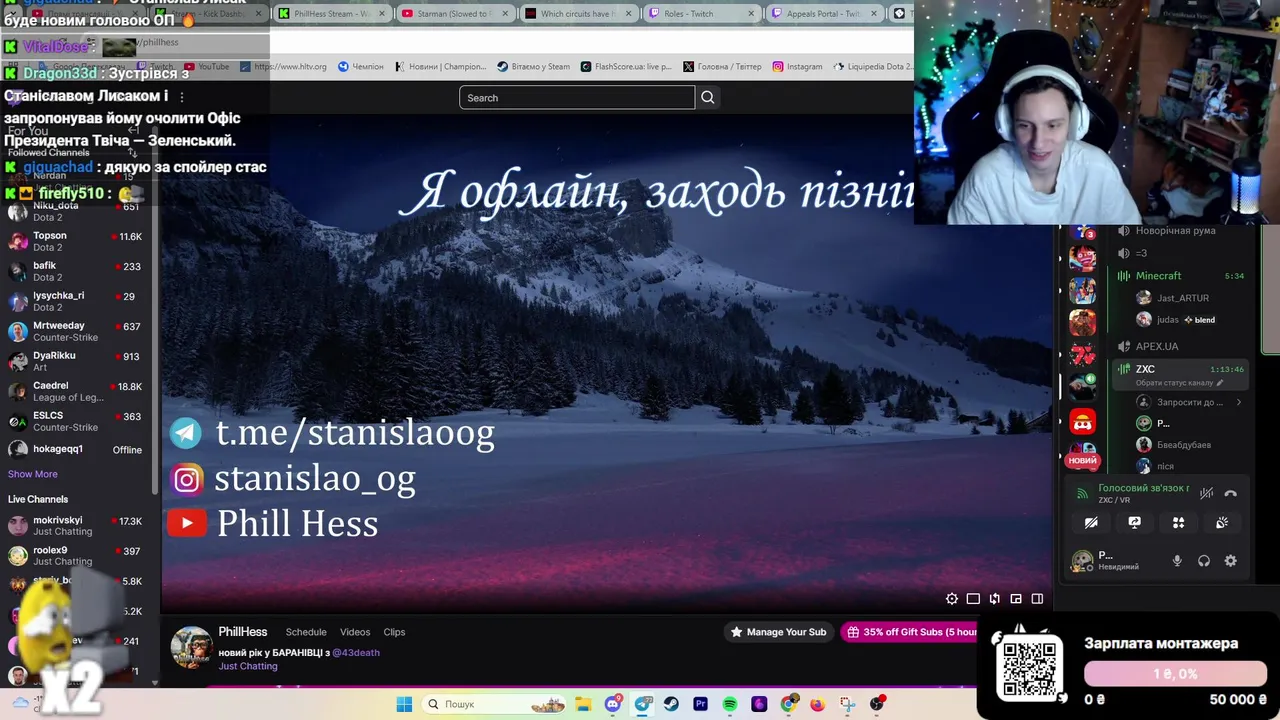Screen dimensions: 1280x720
Task: Open mokrivskyi live channel in sidebar
Action: (x=76, y=526)
